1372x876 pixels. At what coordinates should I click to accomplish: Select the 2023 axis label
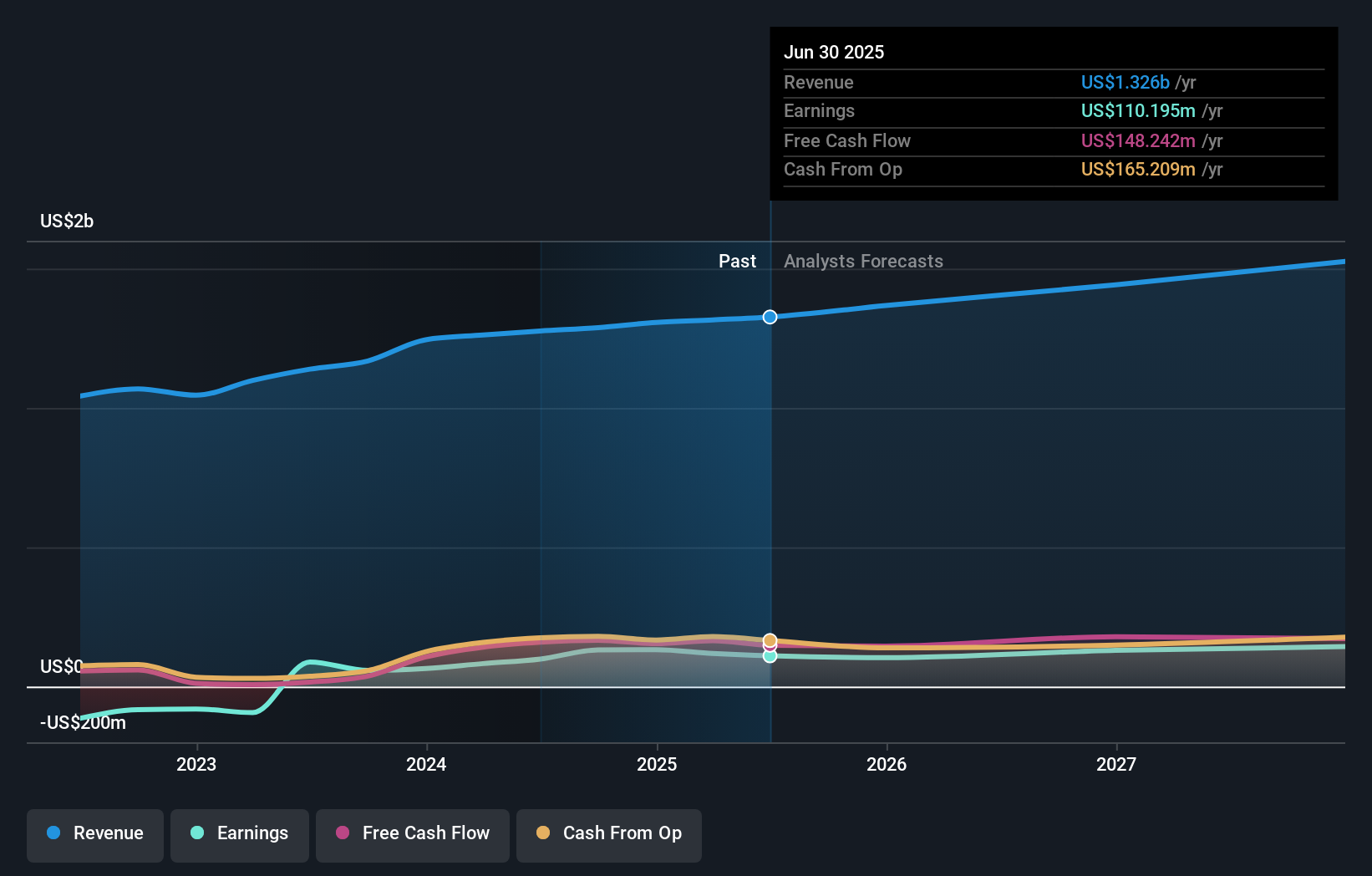pyautogui.click(x=196, y=764)
